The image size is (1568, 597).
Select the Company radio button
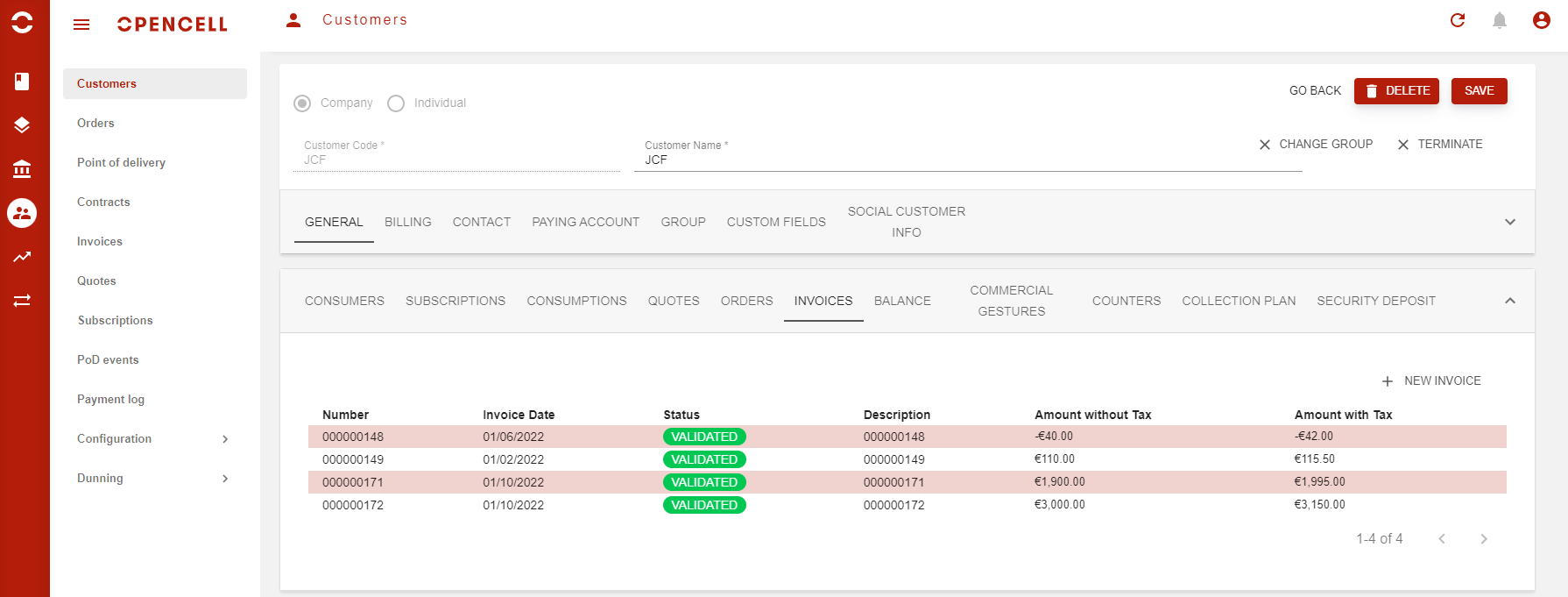pos(302,103)
